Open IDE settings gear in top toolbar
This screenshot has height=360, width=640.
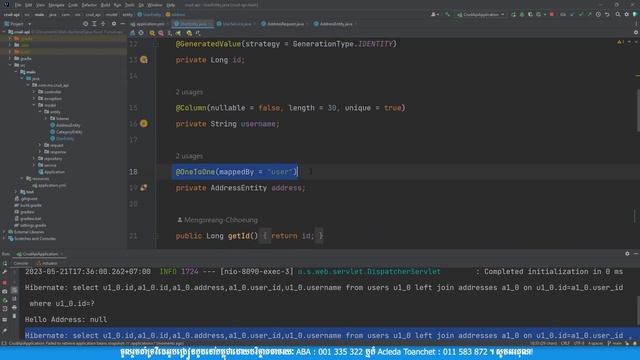tap(627, 14)
